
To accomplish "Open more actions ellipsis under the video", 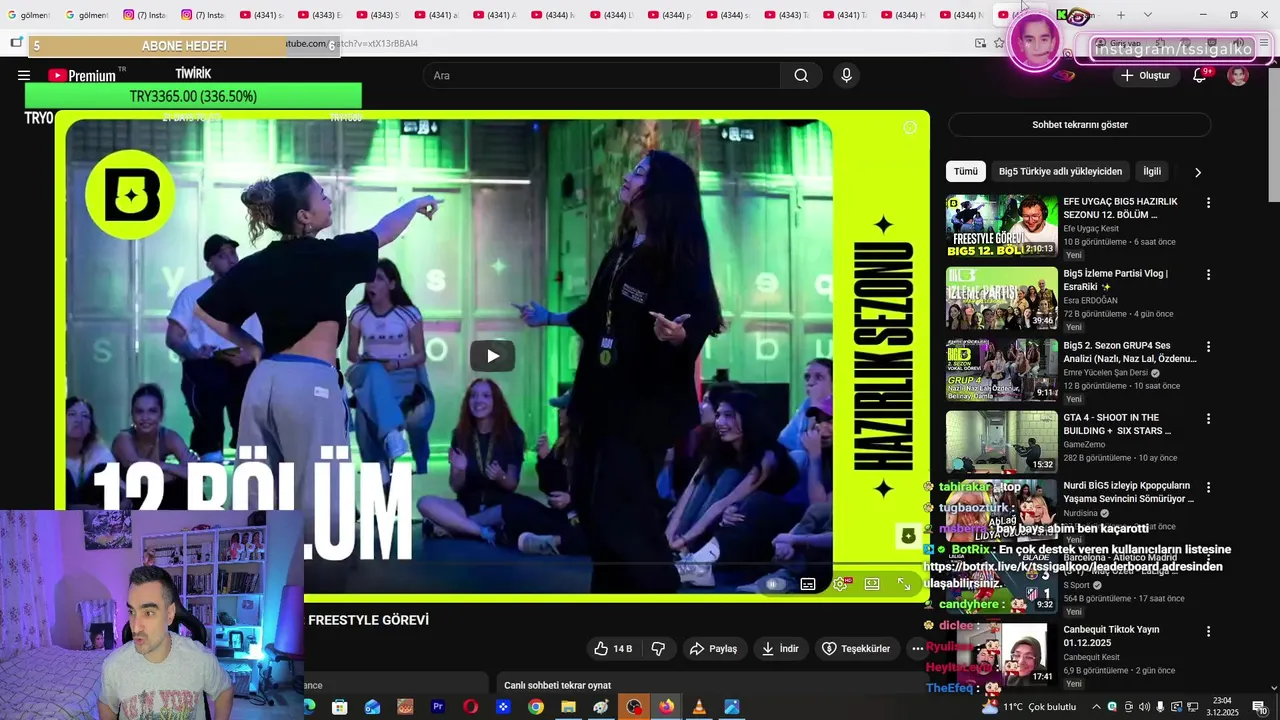I will tap(917, 648).
